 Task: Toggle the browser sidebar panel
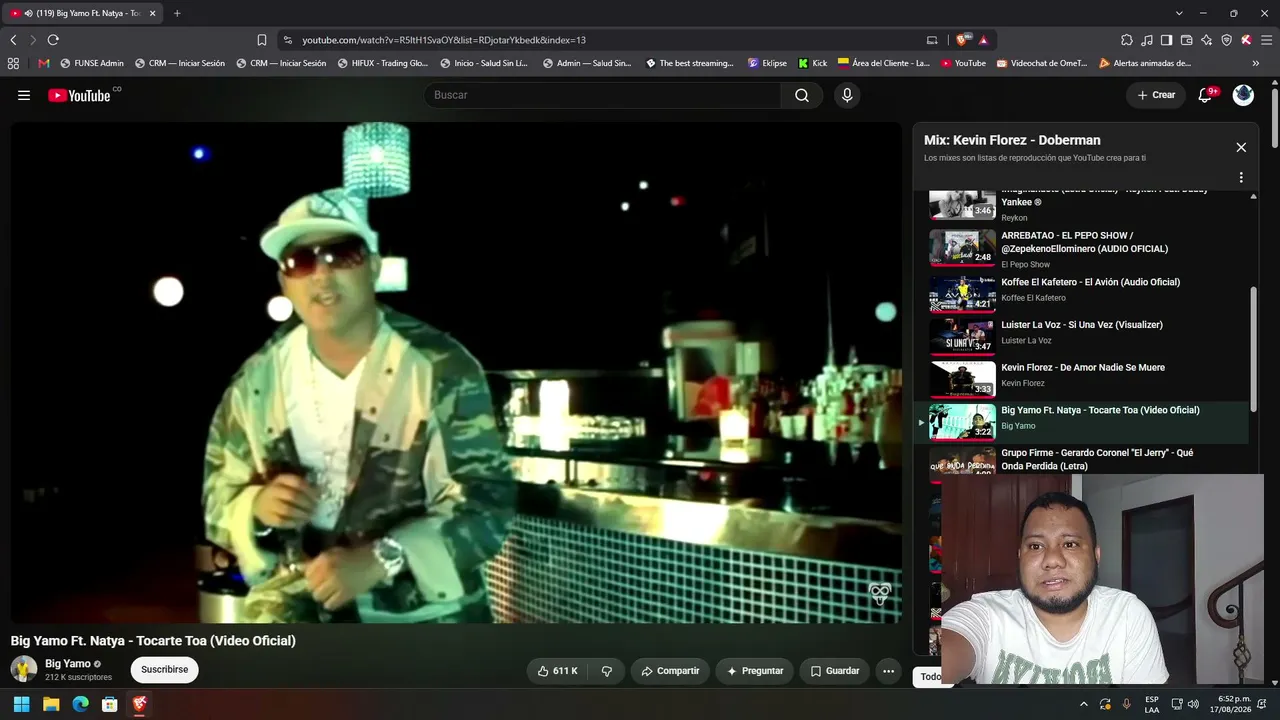[x=1166, y=40]
